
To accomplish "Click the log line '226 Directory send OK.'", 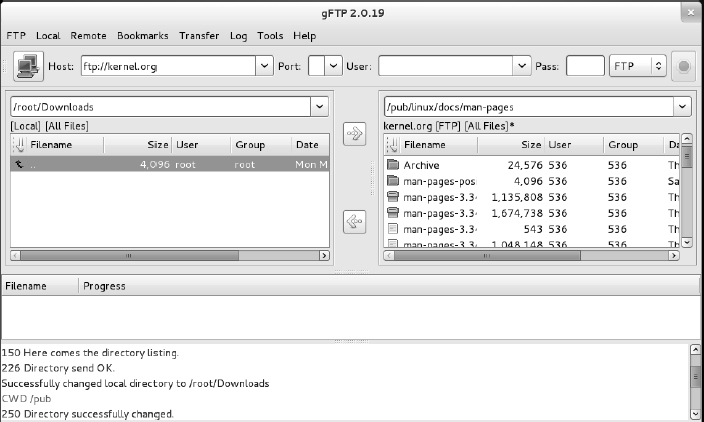I will click(x=58, y=368).
